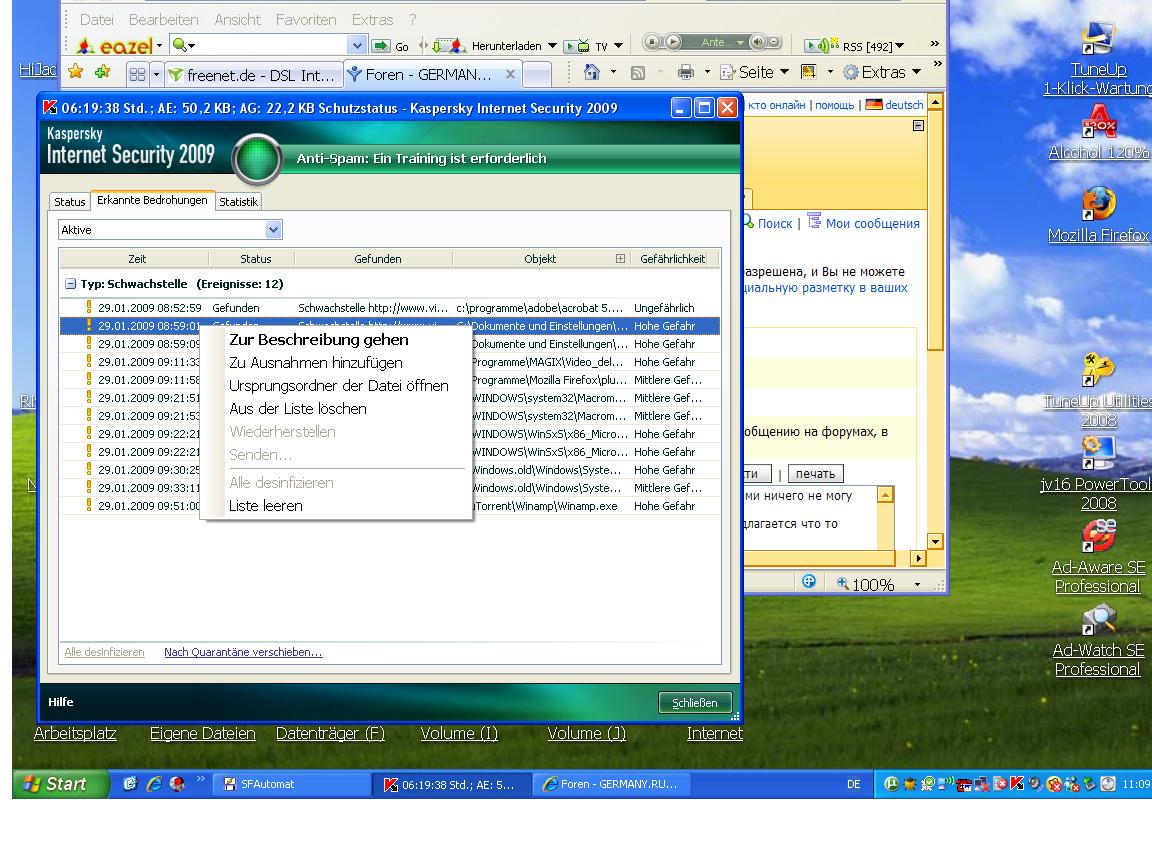
Task: Click the deutsch language link
Action: coord(904,105)
